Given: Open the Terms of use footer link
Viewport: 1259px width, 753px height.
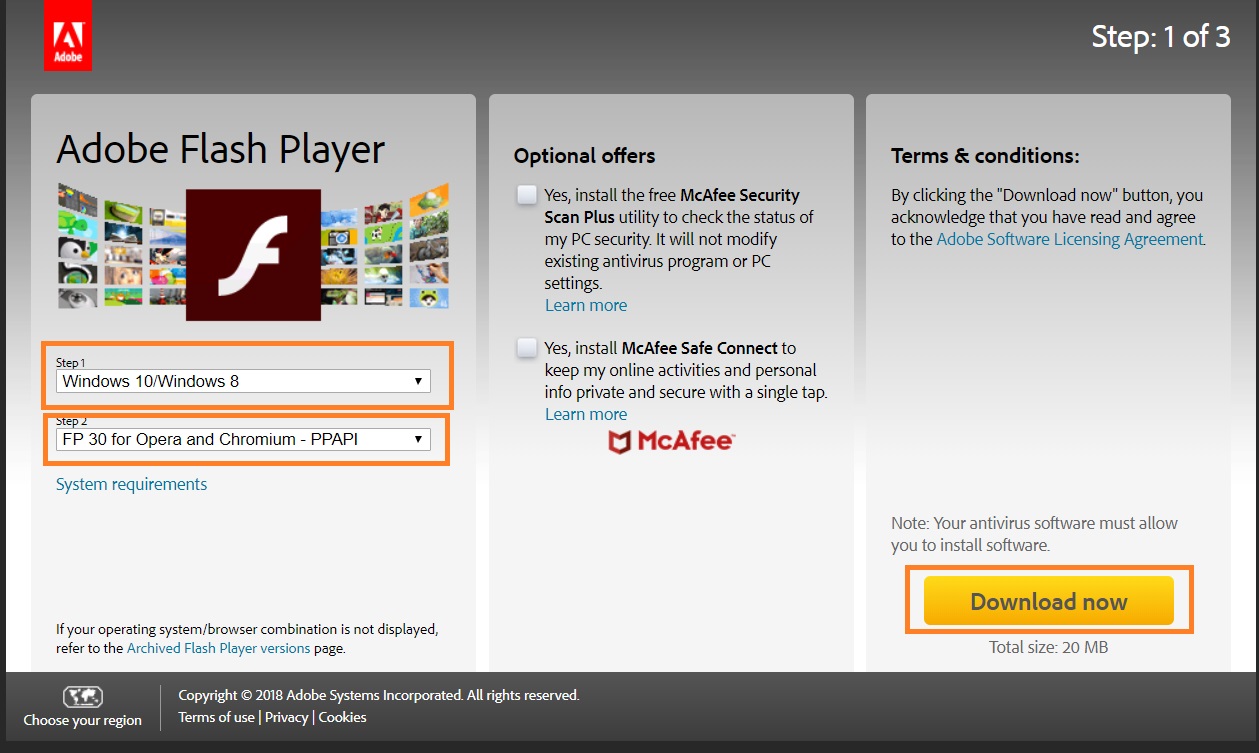Looking at the screenshot, I should [x=216, y=717].
